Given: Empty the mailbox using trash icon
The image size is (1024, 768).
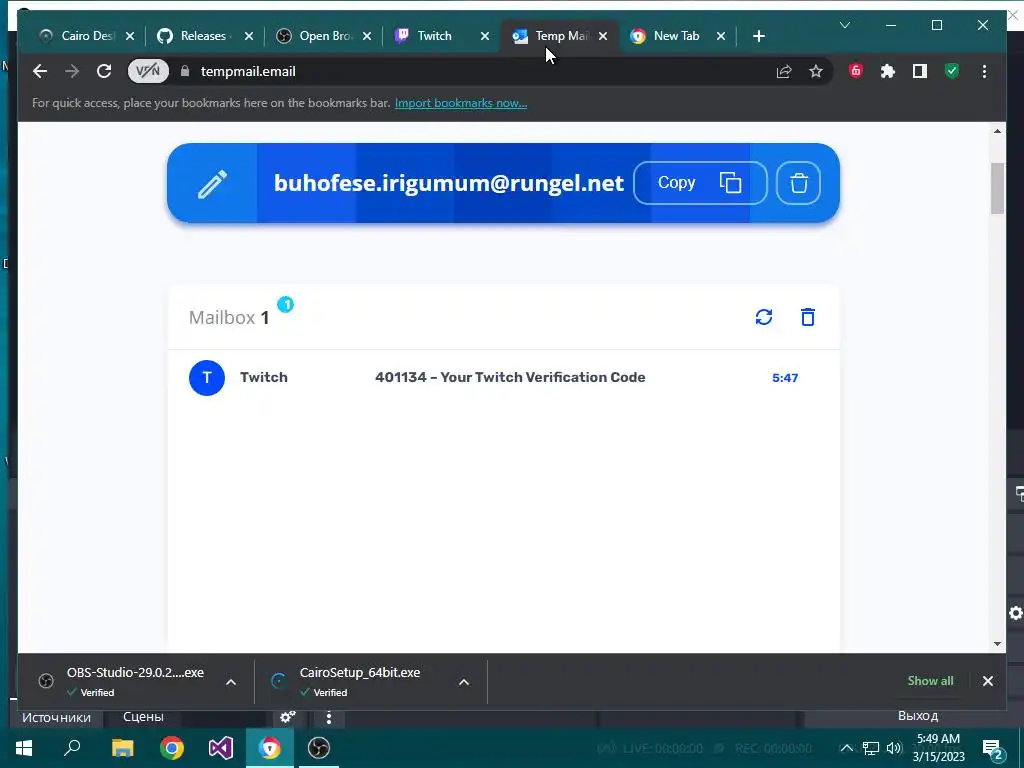Looking at the screenshot, I should (x=808, y=317).
